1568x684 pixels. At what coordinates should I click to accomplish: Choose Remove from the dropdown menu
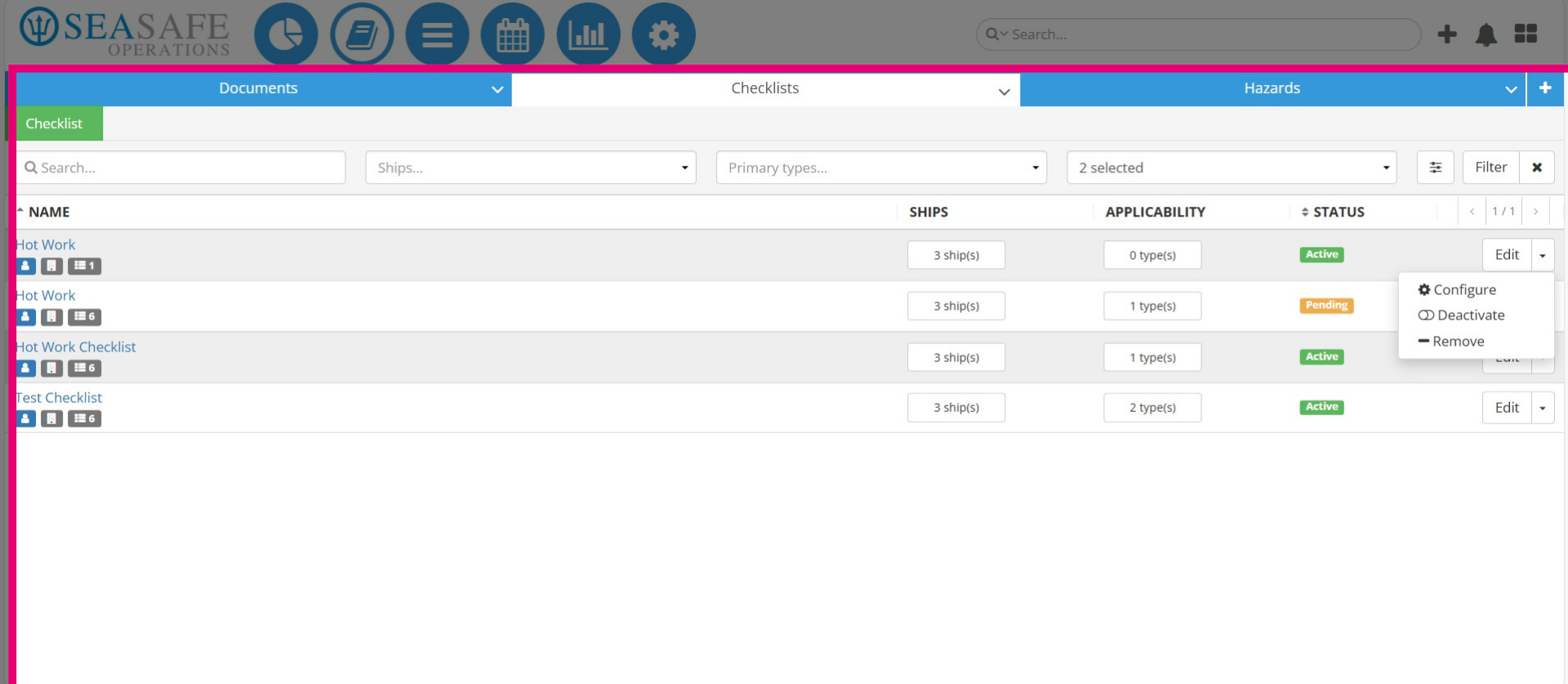1451,342
